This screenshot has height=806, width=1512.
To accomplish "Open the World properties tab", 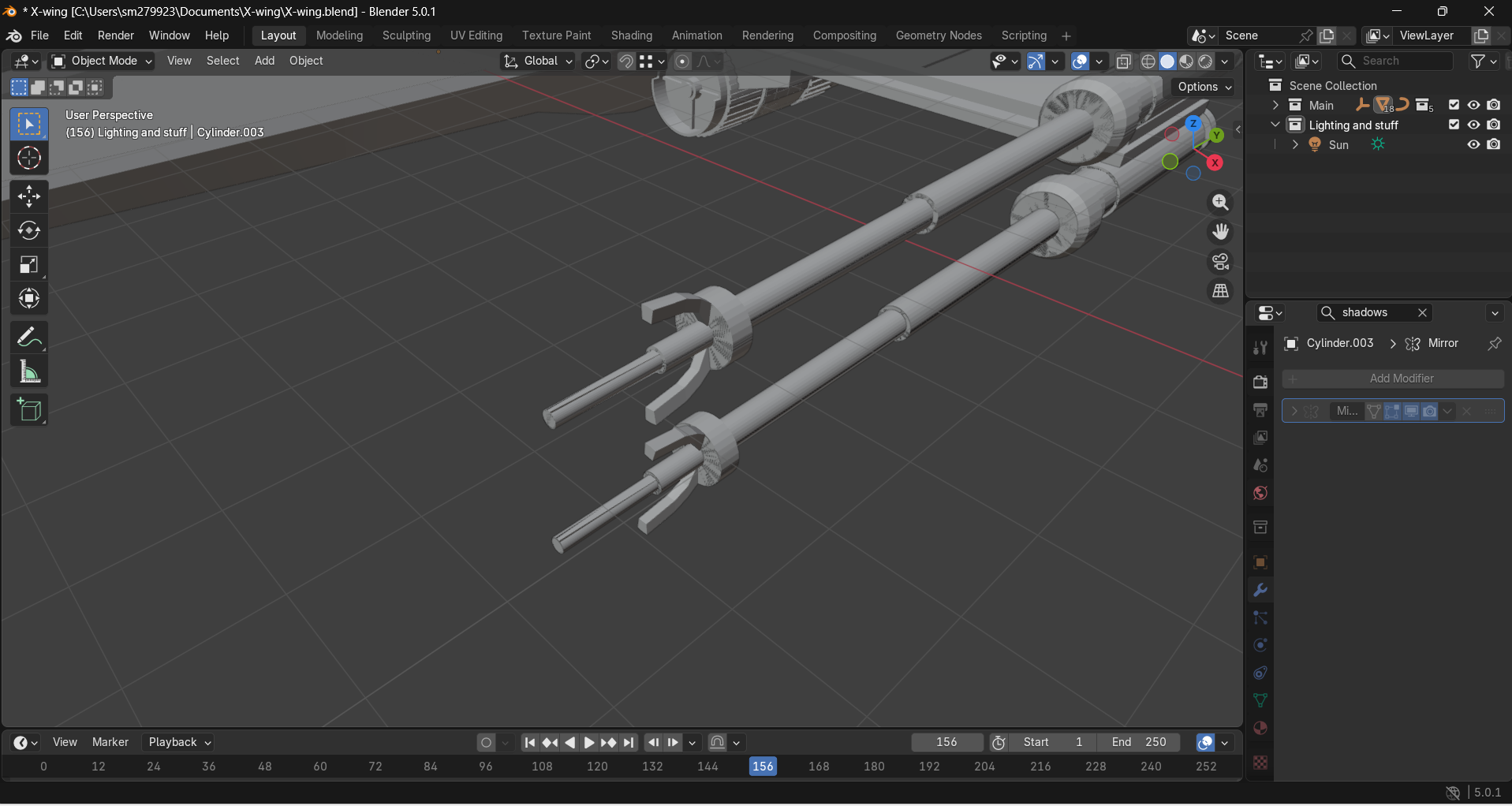I will coord(1260,494).
